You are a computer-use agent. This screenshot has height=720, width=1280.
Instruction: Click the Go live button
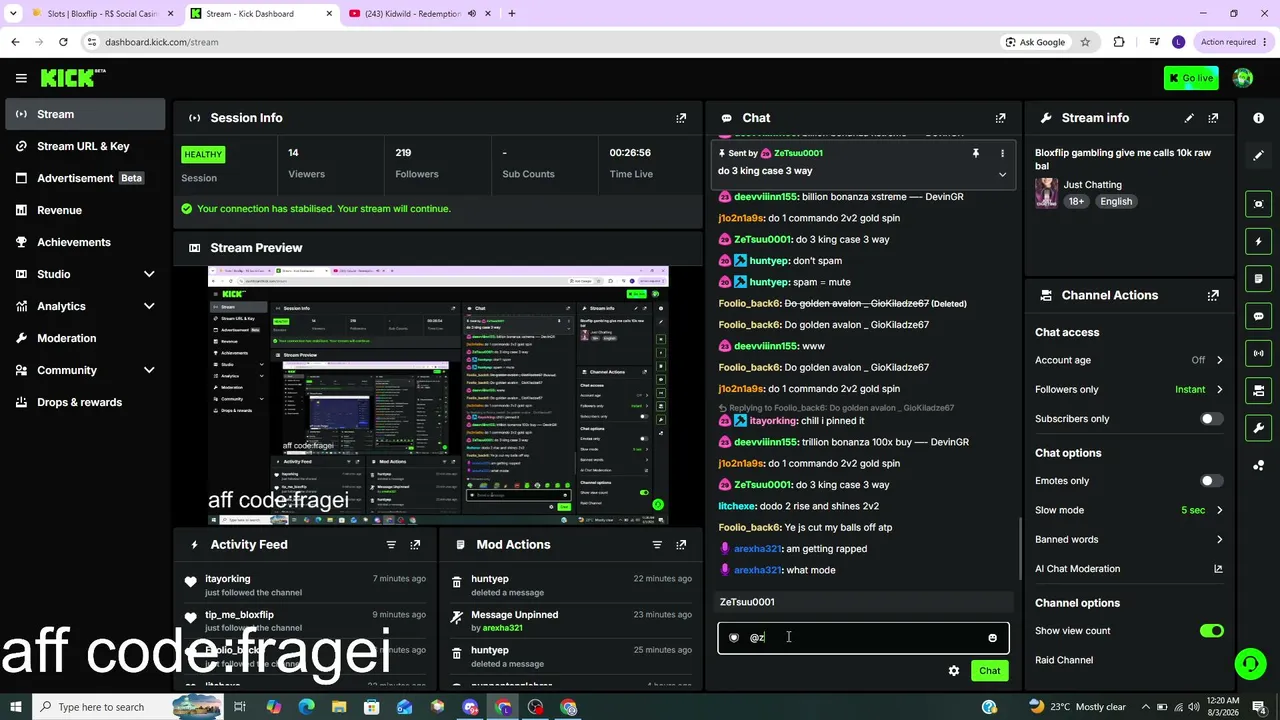(1191, 78)
